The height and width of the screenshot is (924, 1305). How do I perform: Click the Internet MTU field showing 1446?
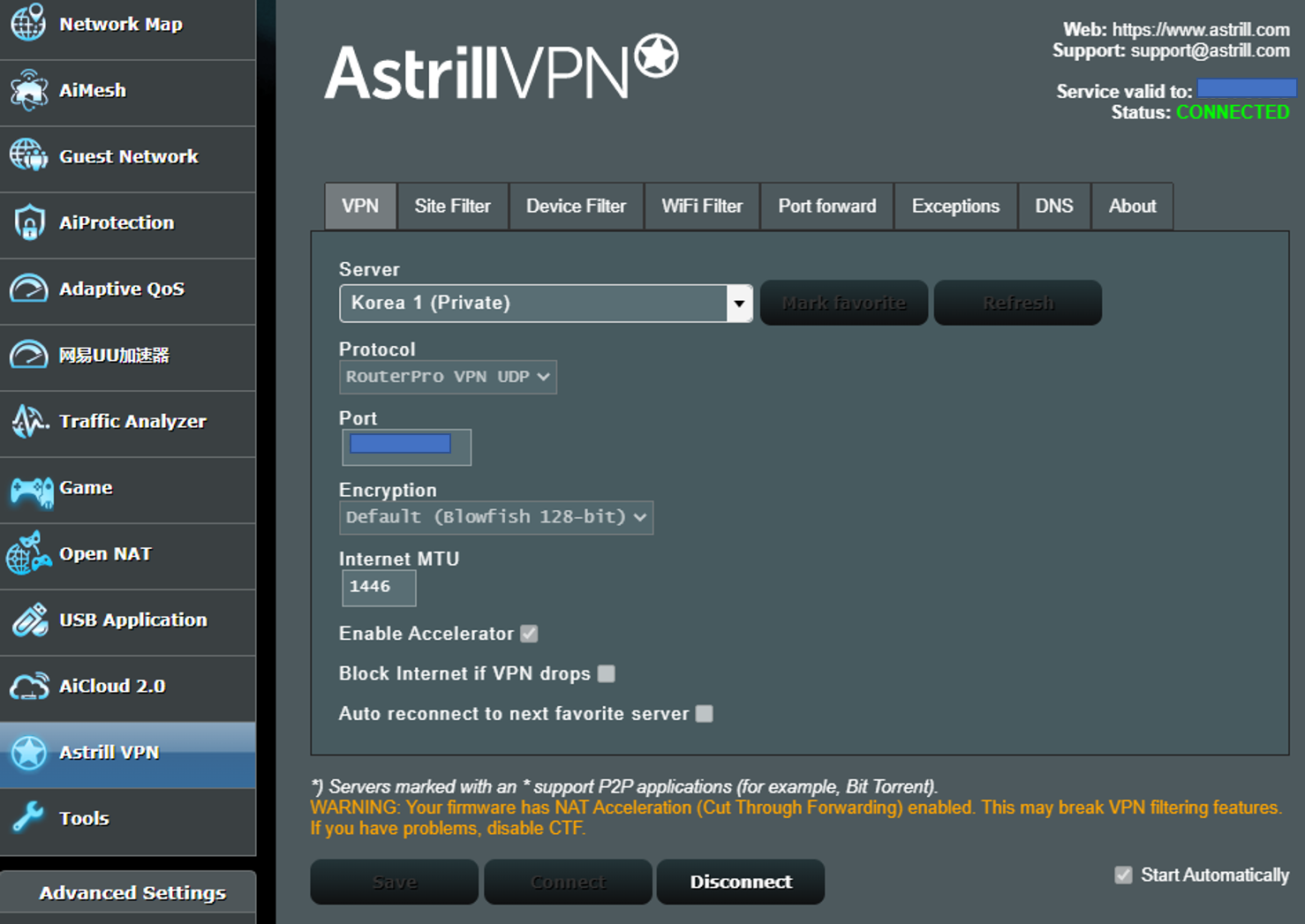point(379,588)
